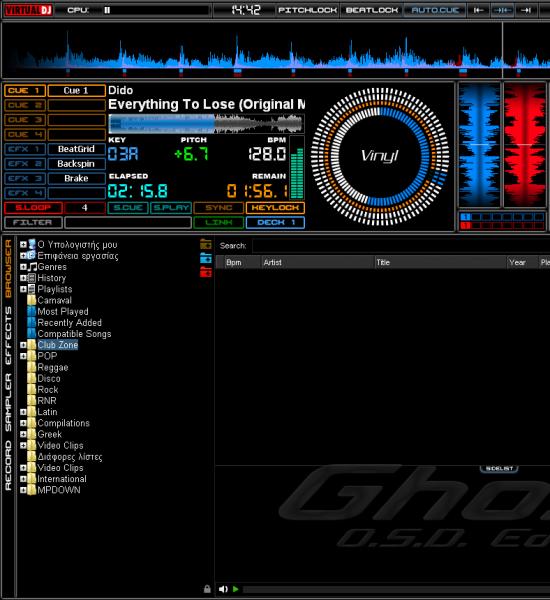550x600 pixels.
Task: Click the FILTER button
Action: click(33, 222)
